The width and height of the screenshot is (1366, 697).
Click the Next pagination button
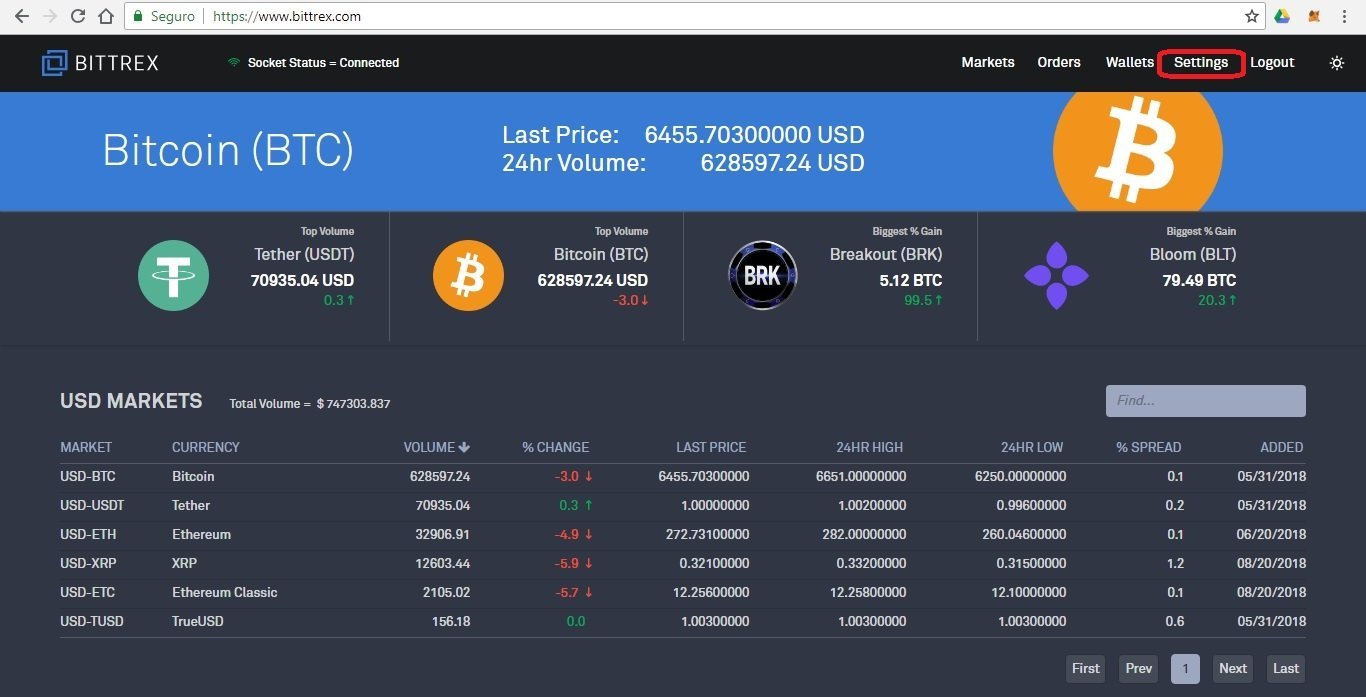1233,669
